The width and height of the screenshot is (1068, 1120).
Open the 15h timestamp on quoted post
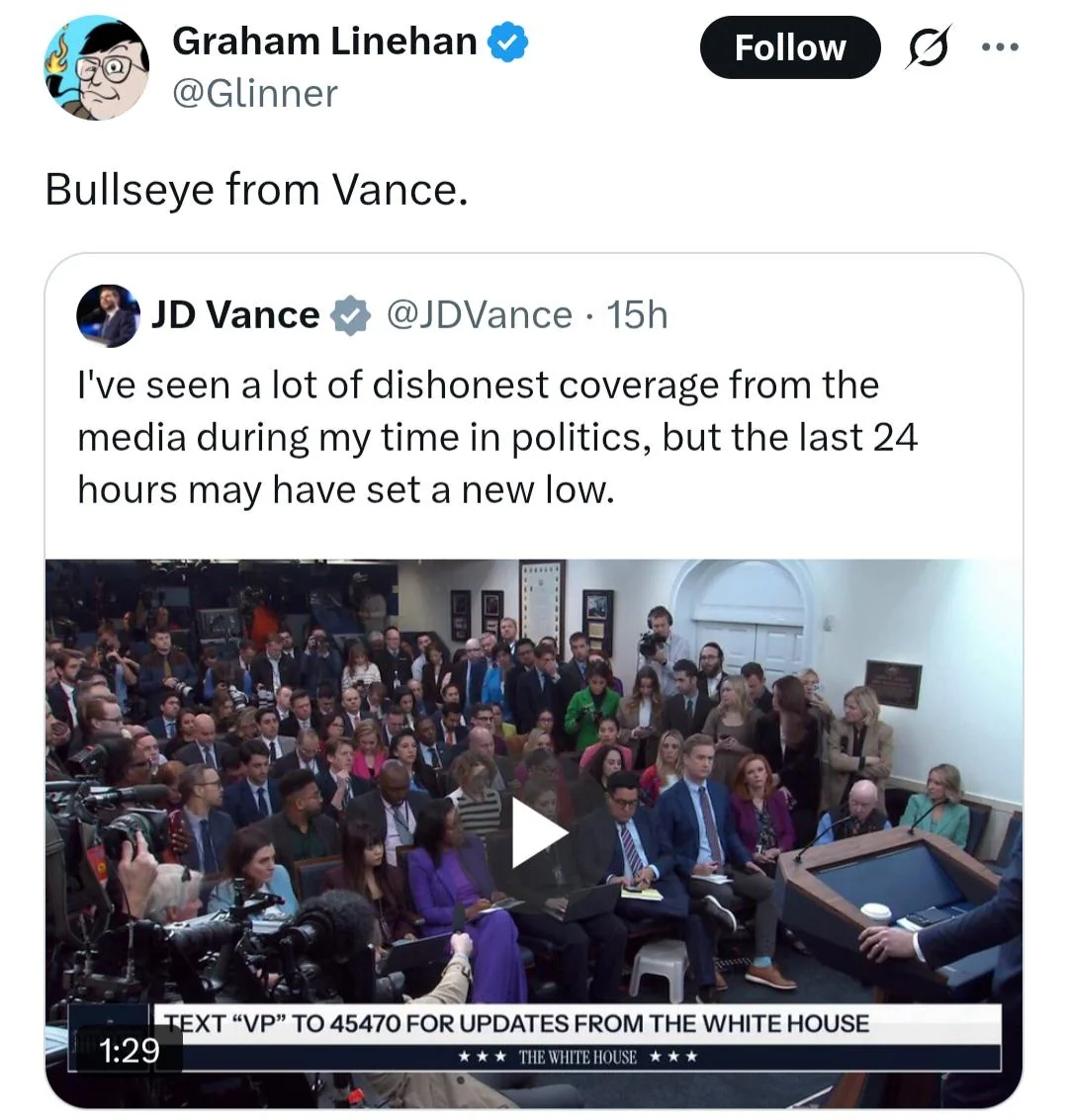tap(638, 315)
